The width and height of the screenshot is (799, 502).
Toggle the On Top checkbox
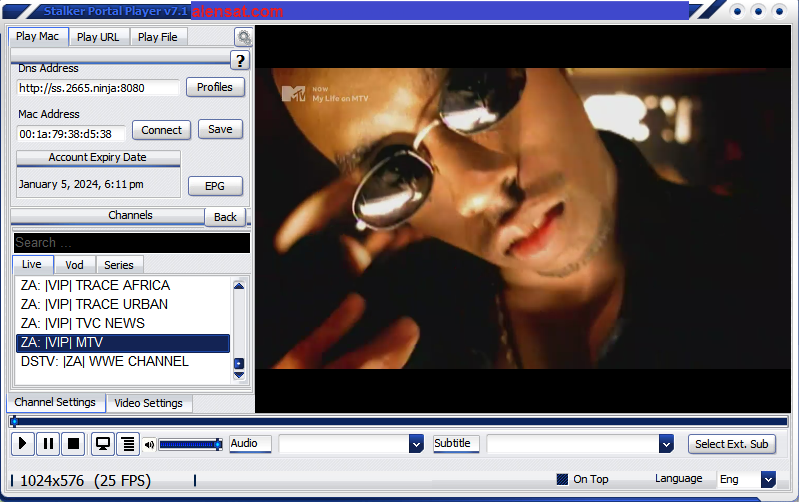(562, 479)
